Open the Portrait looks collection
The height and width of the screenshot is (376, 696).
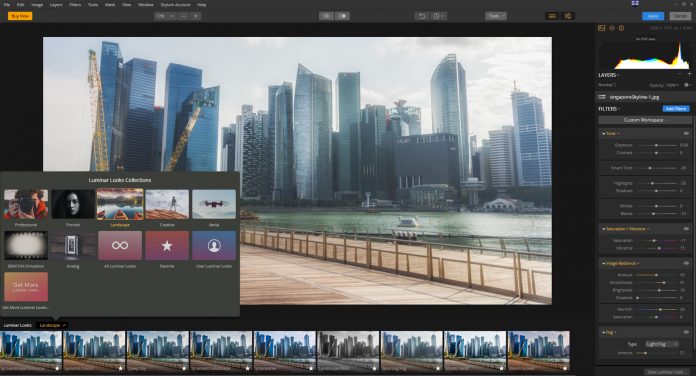pyautogui.click(x=73, y=204)
